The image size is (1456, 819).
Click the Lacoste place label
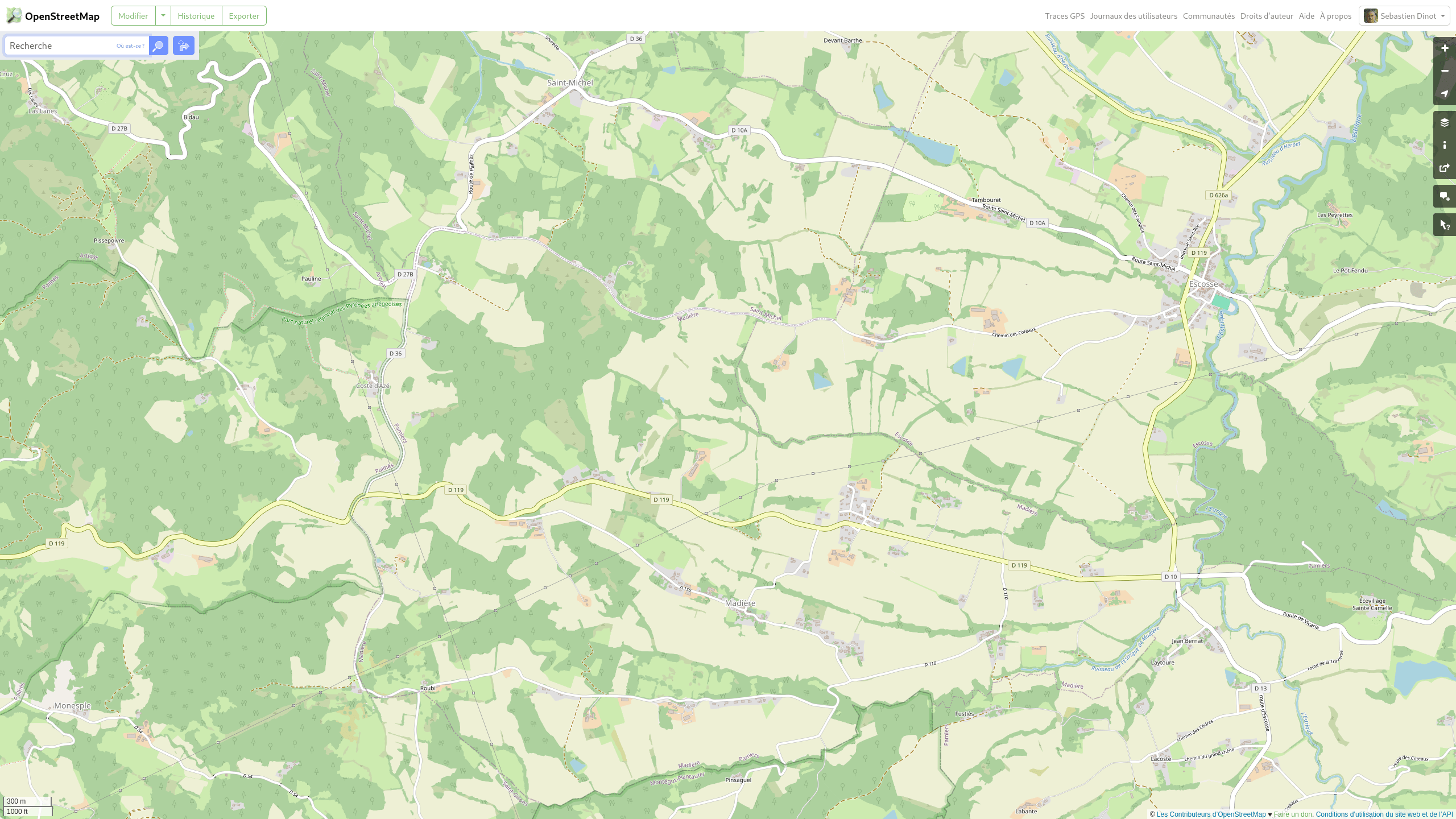1161,759
